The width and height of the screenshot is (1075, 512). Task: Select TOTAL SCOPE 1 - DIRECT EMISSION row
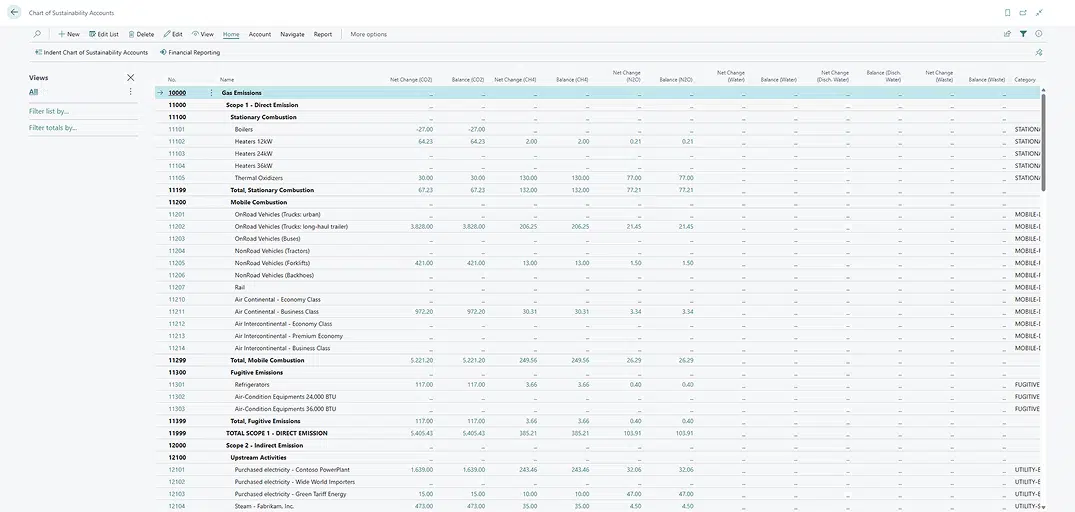[x=277, y=433]
